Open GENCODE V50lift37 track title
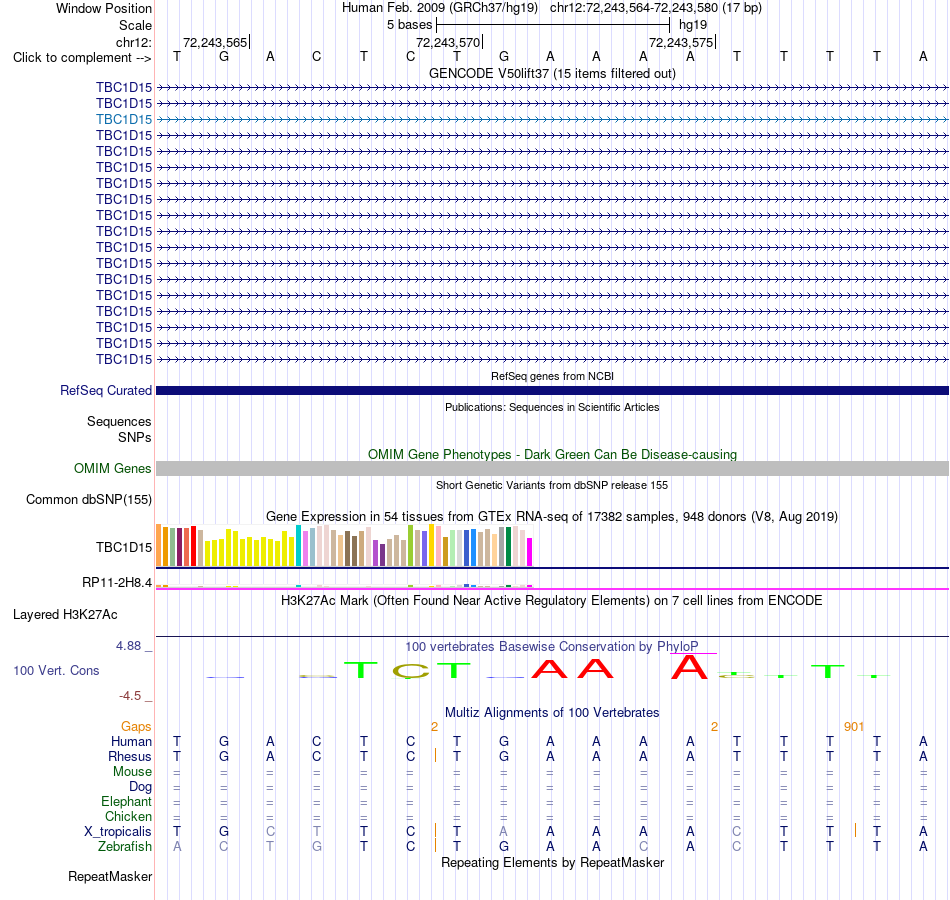The width and height of the screenshot is (950, 900). 552,73
